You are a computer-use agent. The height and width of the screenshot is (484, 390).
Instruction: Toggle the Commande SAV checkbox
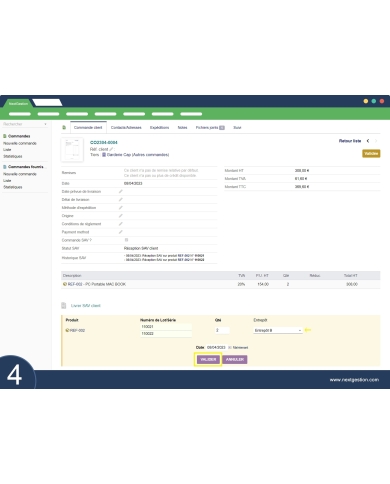tap(126, 240)
